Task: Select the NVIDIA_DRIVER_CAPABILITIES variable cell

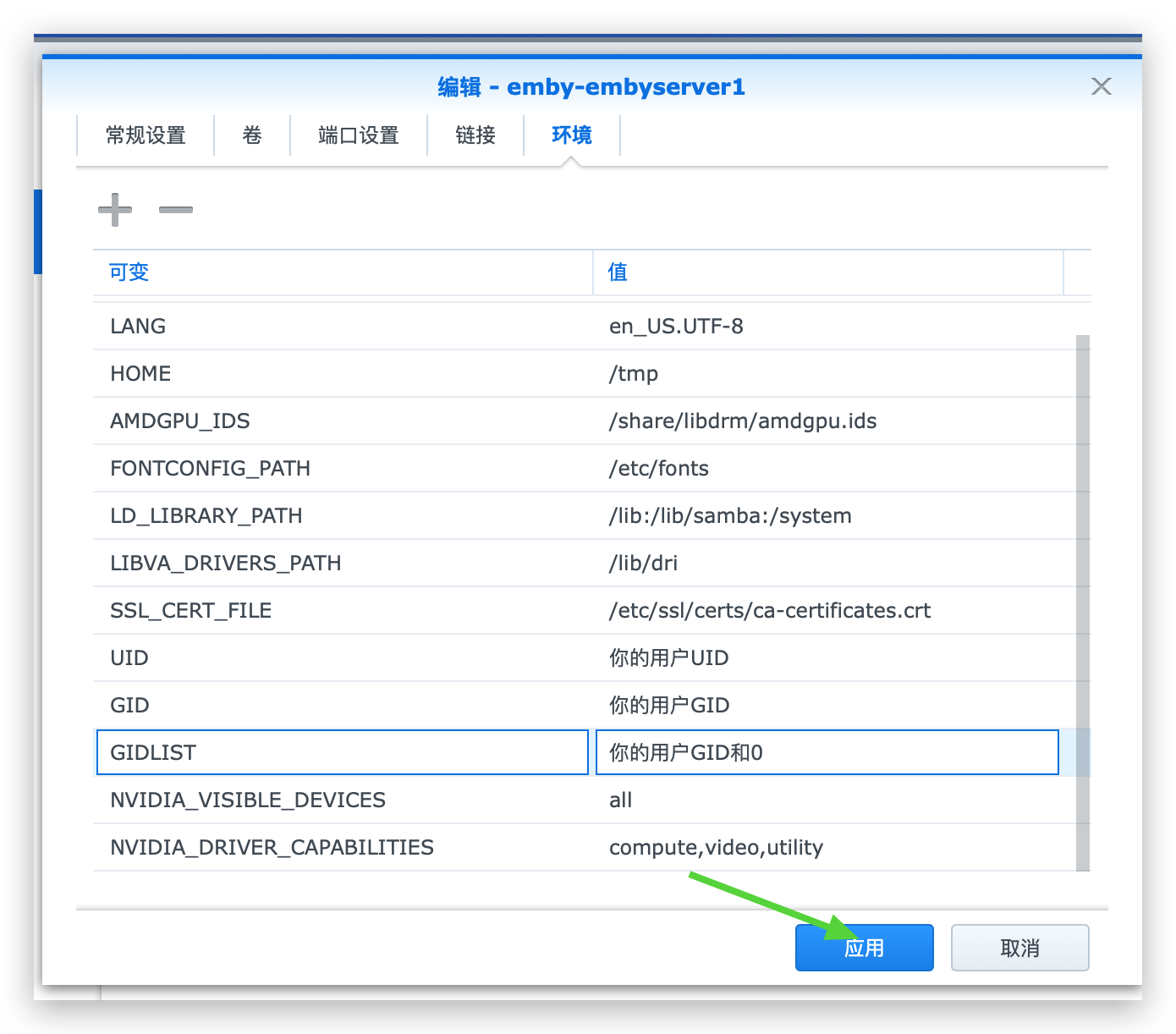Action: point(343,848)
